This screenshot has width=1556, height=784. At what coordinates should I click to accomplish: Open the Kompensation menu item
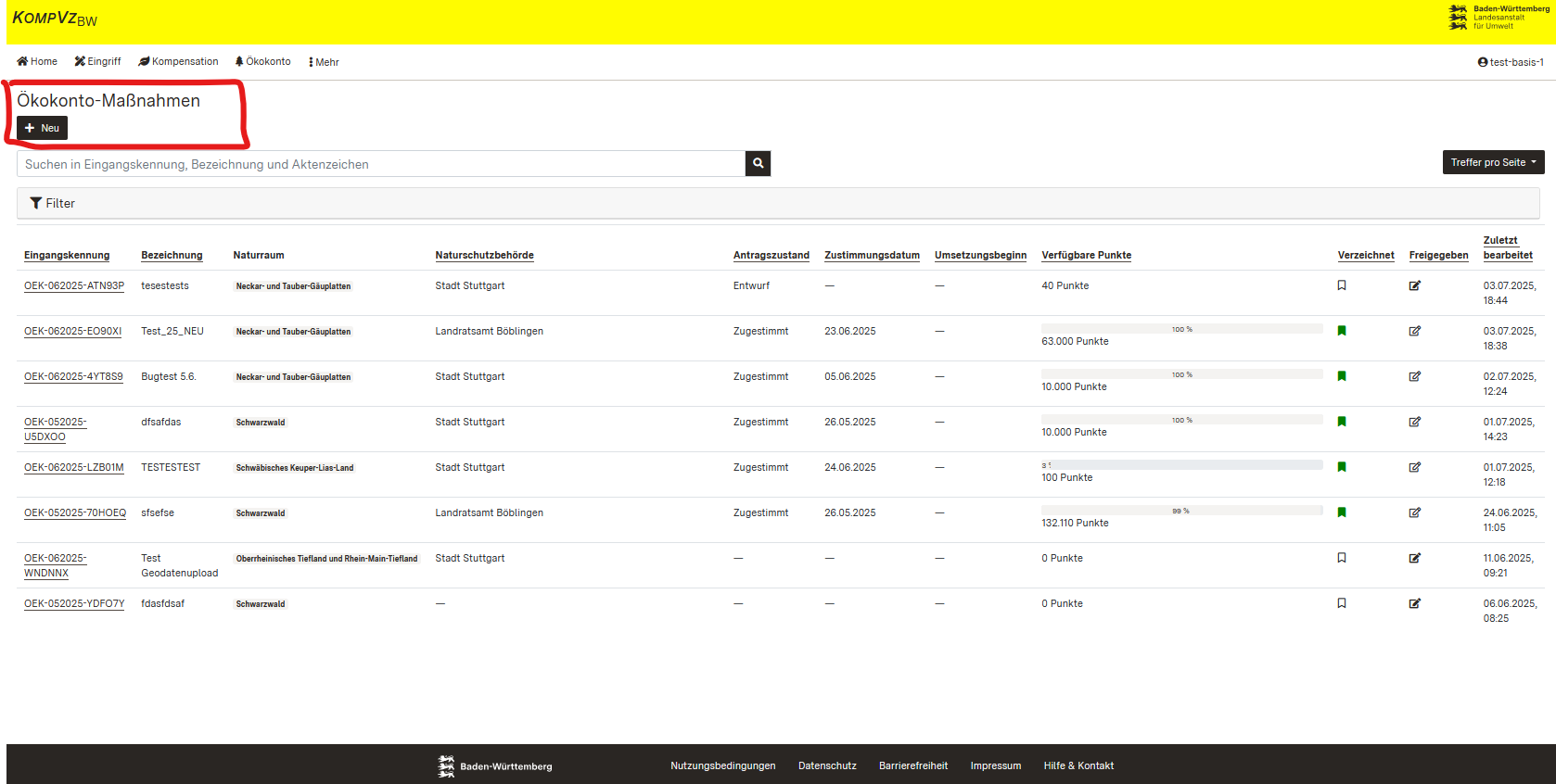tap(178, 62)
